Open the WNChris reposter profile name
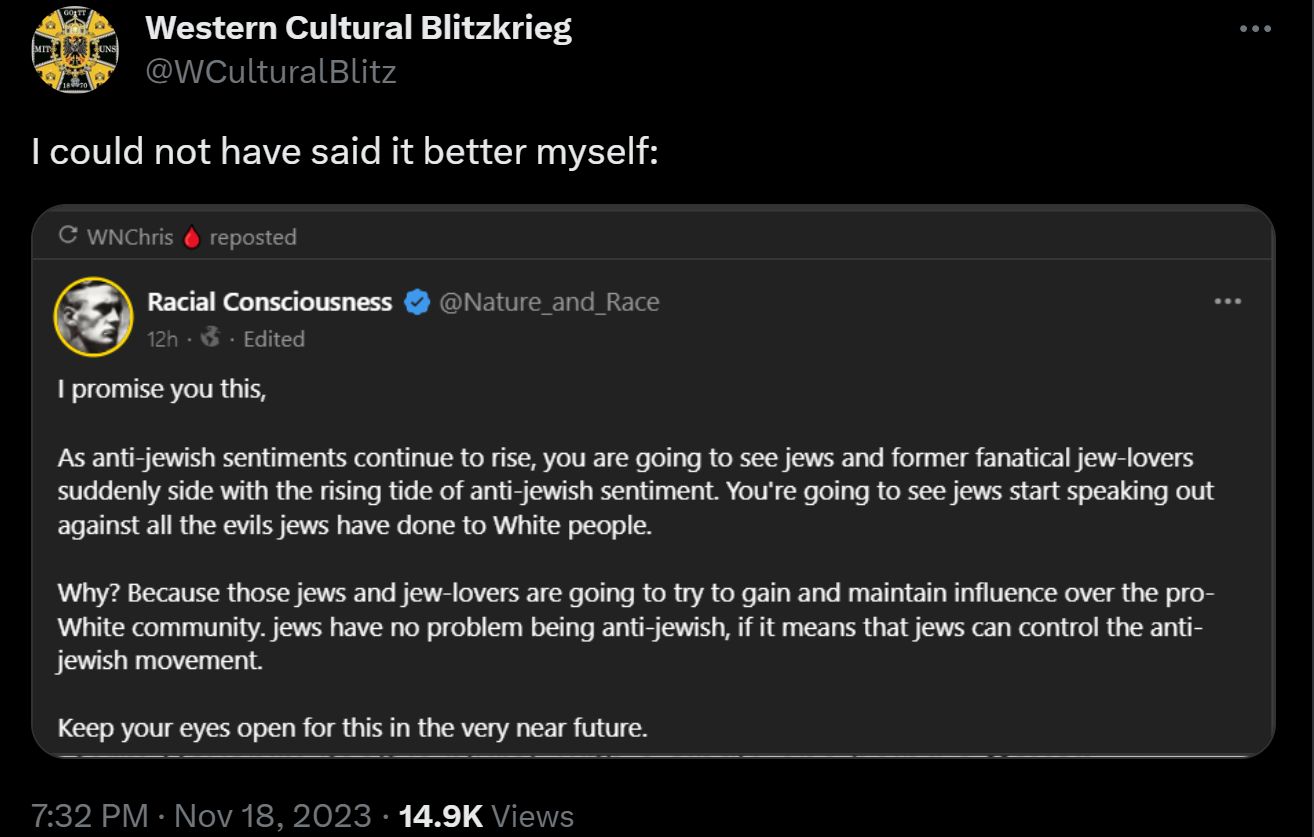Viewport: 1314px width, 837px height. (130, 237)
